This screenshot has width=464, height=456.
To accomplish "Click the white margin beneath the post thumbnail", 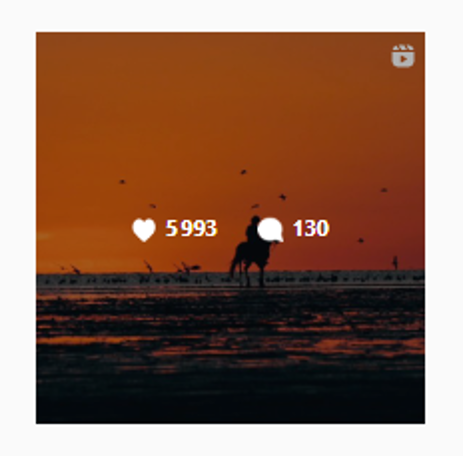I will pos(230,439).
